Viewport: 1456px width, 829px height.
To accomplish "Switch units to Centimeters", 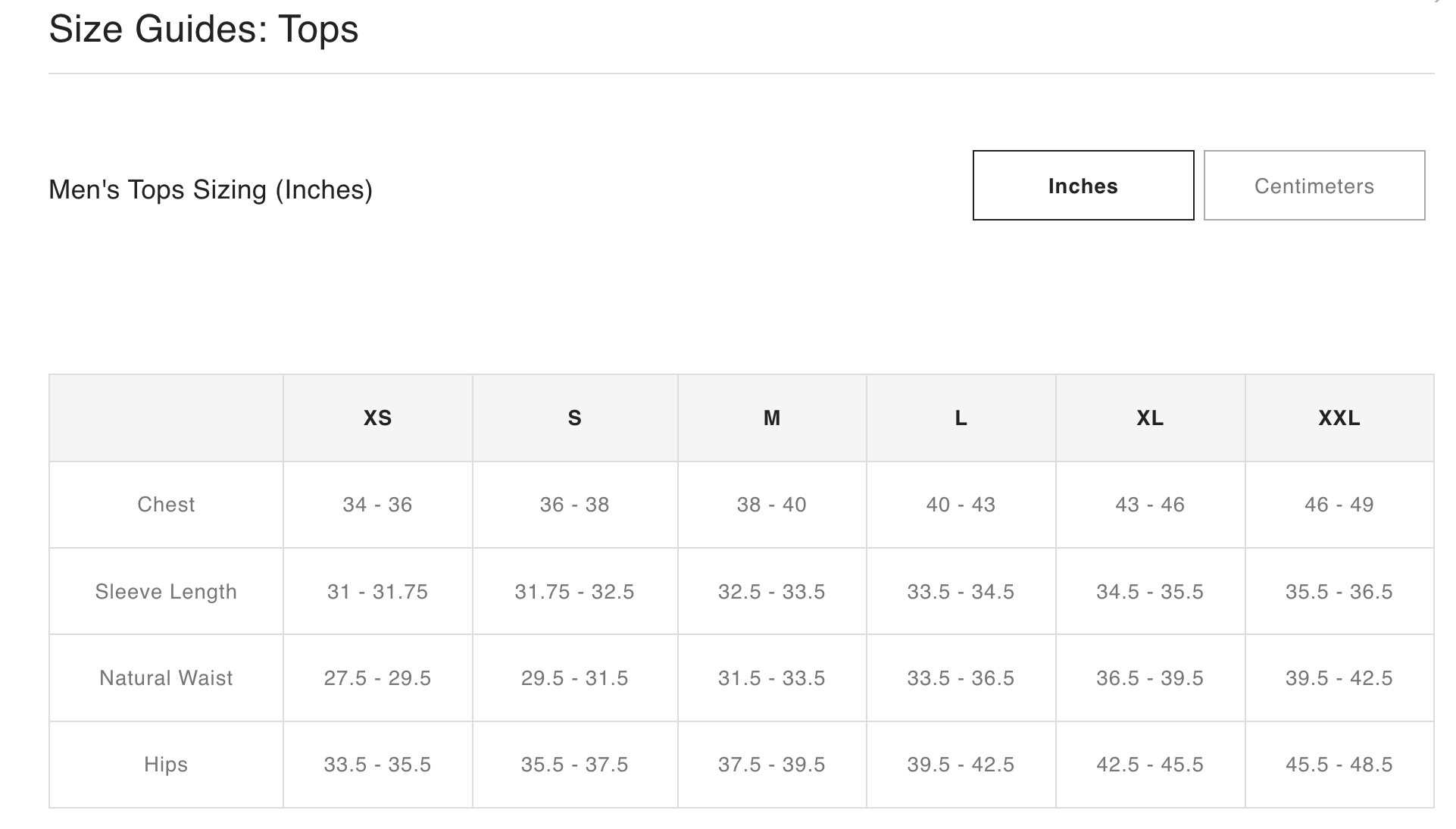I will 1314,186.
